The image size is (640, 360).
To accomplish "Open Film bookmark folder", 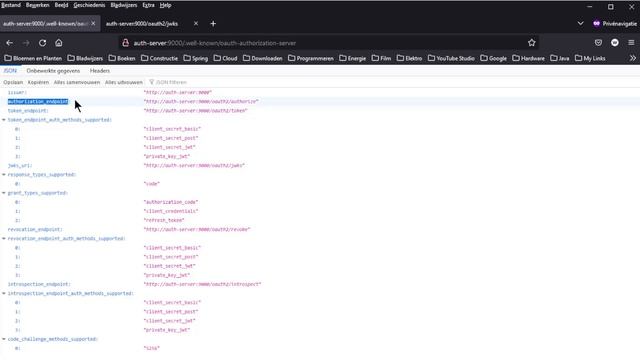I will click(x=382, y=58).
